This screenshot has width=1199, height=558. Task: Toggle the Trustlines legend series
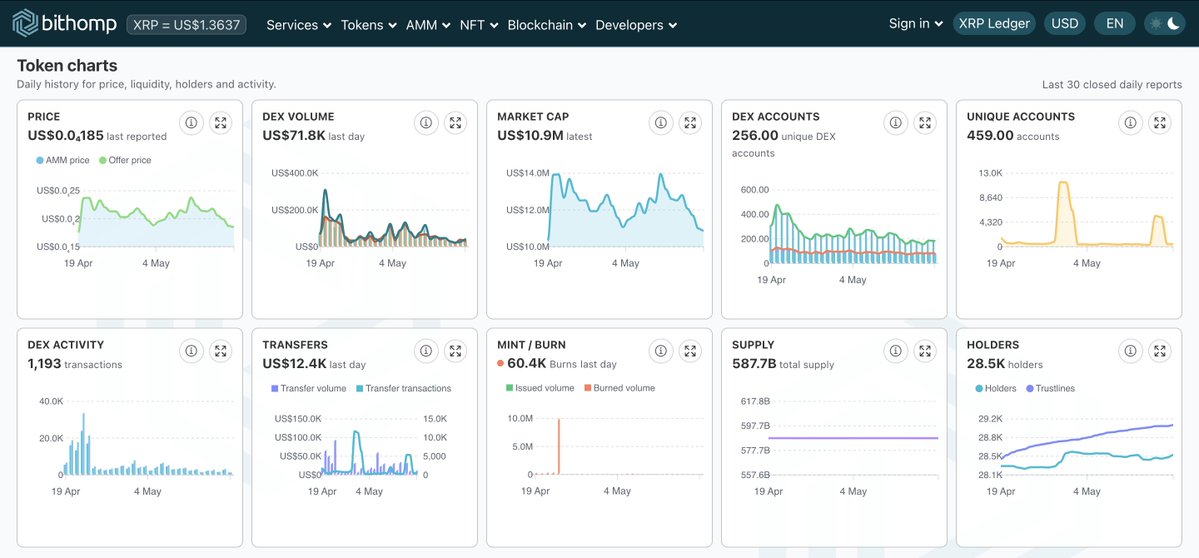pyautogui.click(x=1051, y=388)
